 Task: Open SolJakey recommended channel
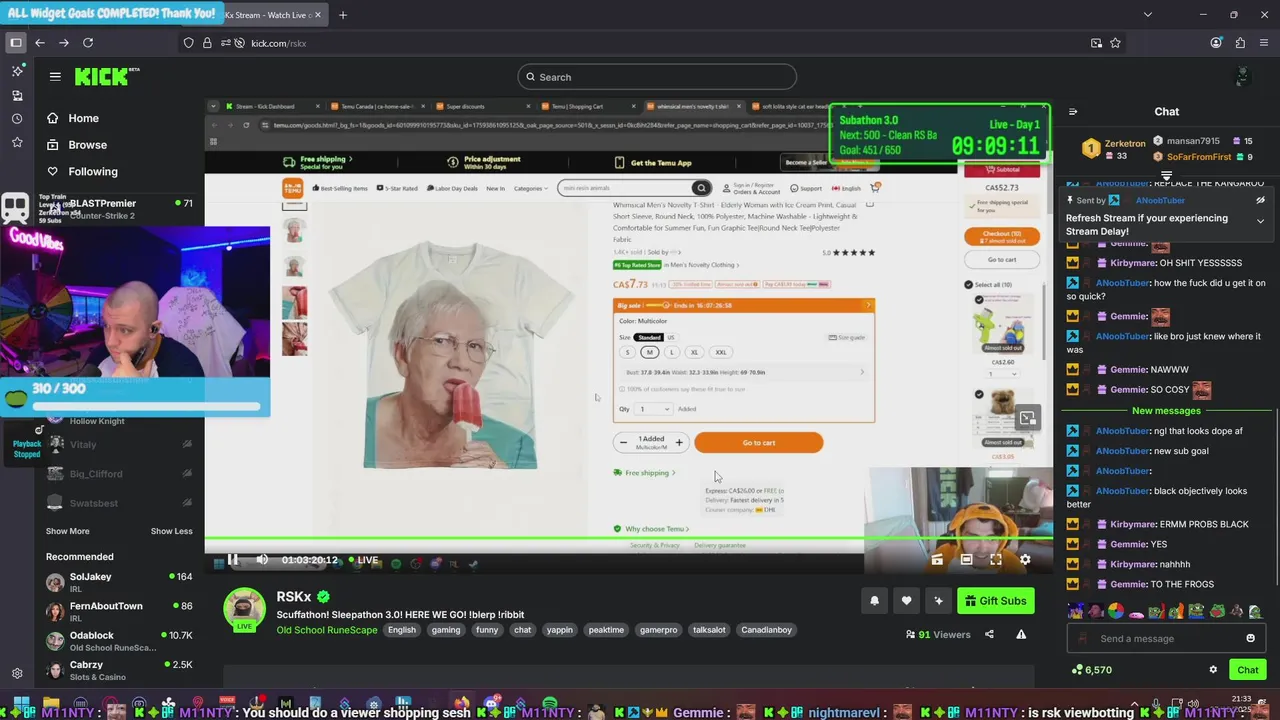pos(120,583)
